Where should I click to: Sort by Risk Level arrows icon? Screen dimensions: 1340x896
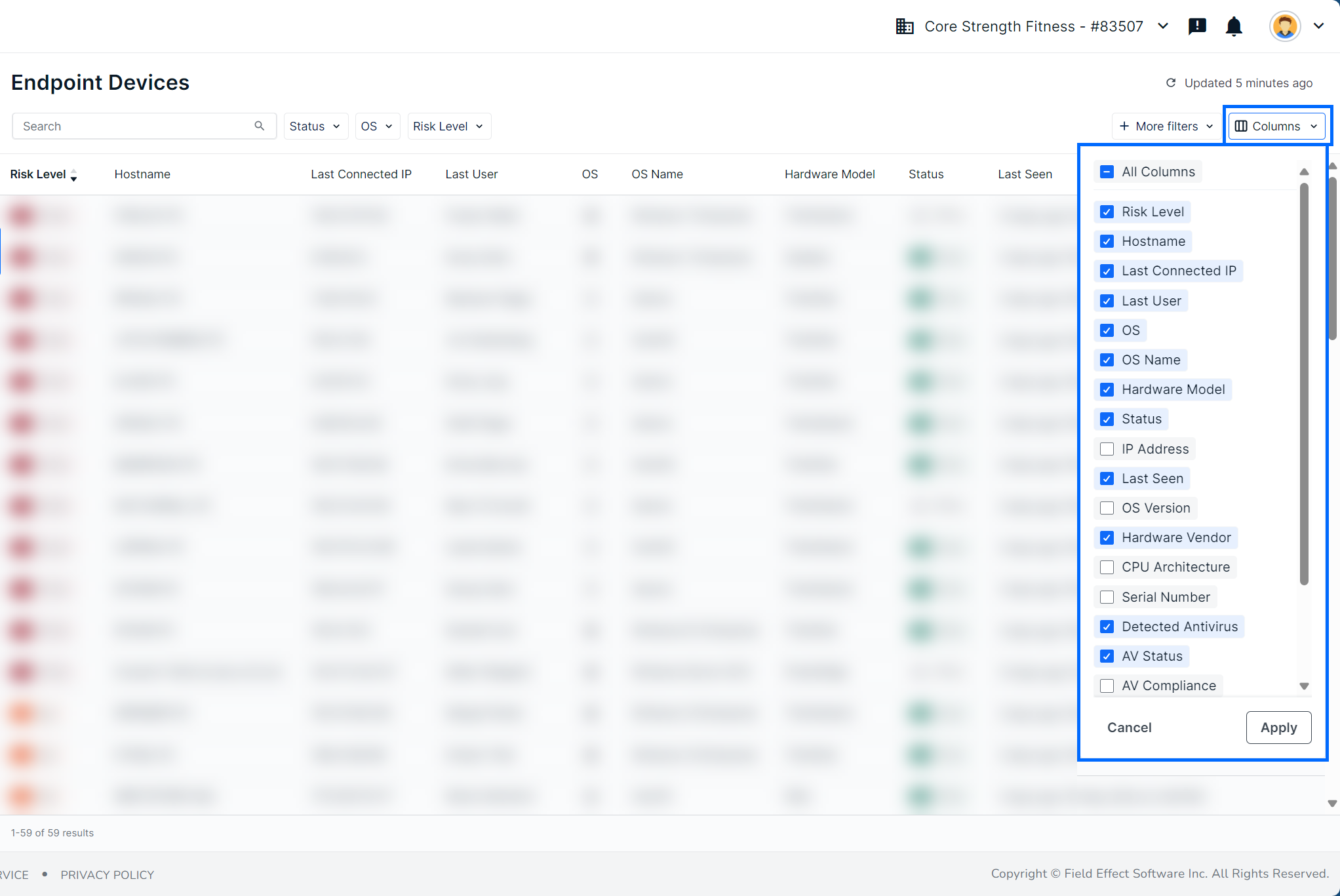pos(73,174)
